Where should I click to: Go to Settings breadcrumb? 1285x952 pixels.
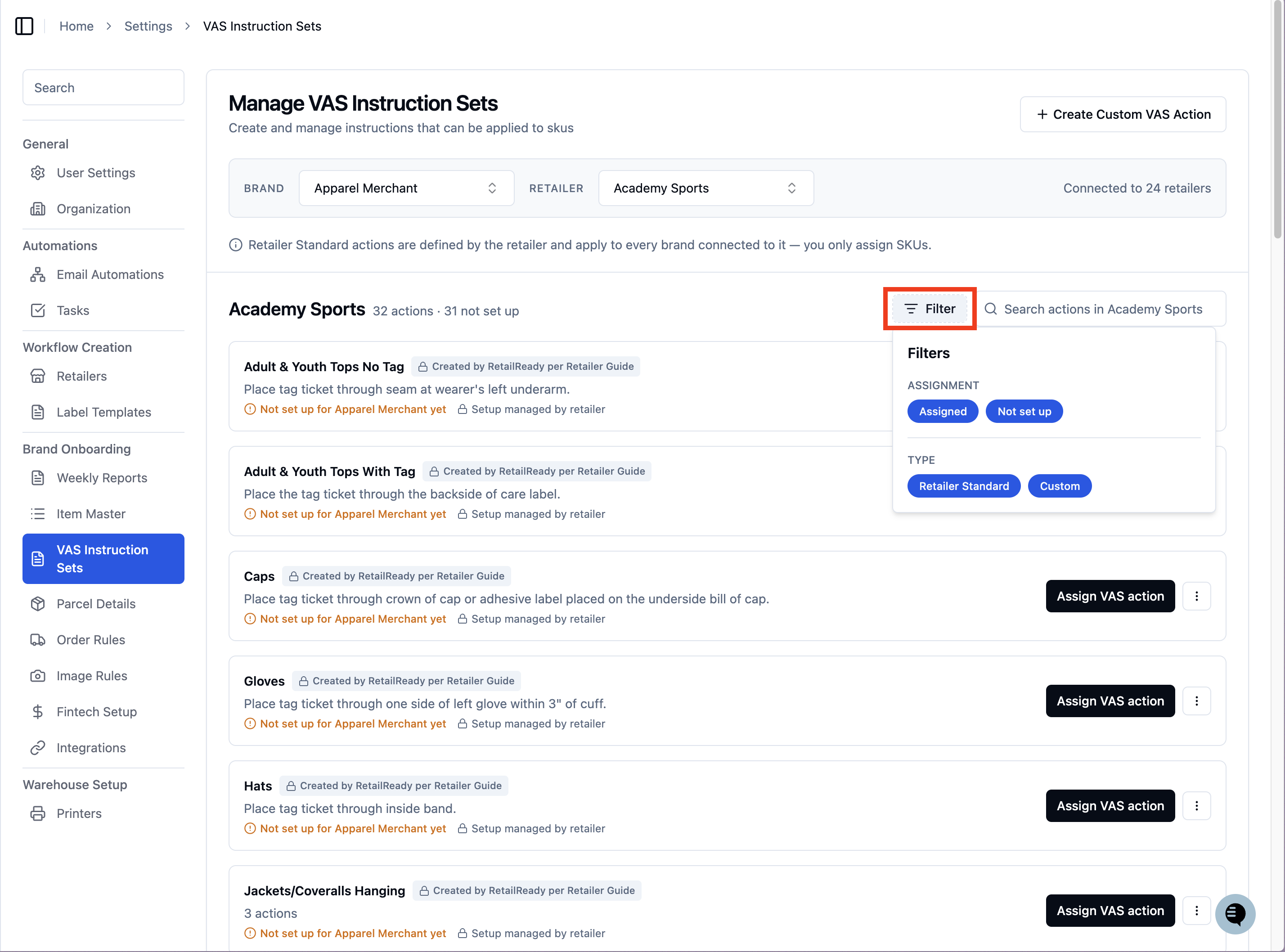[x=148, y=26]
